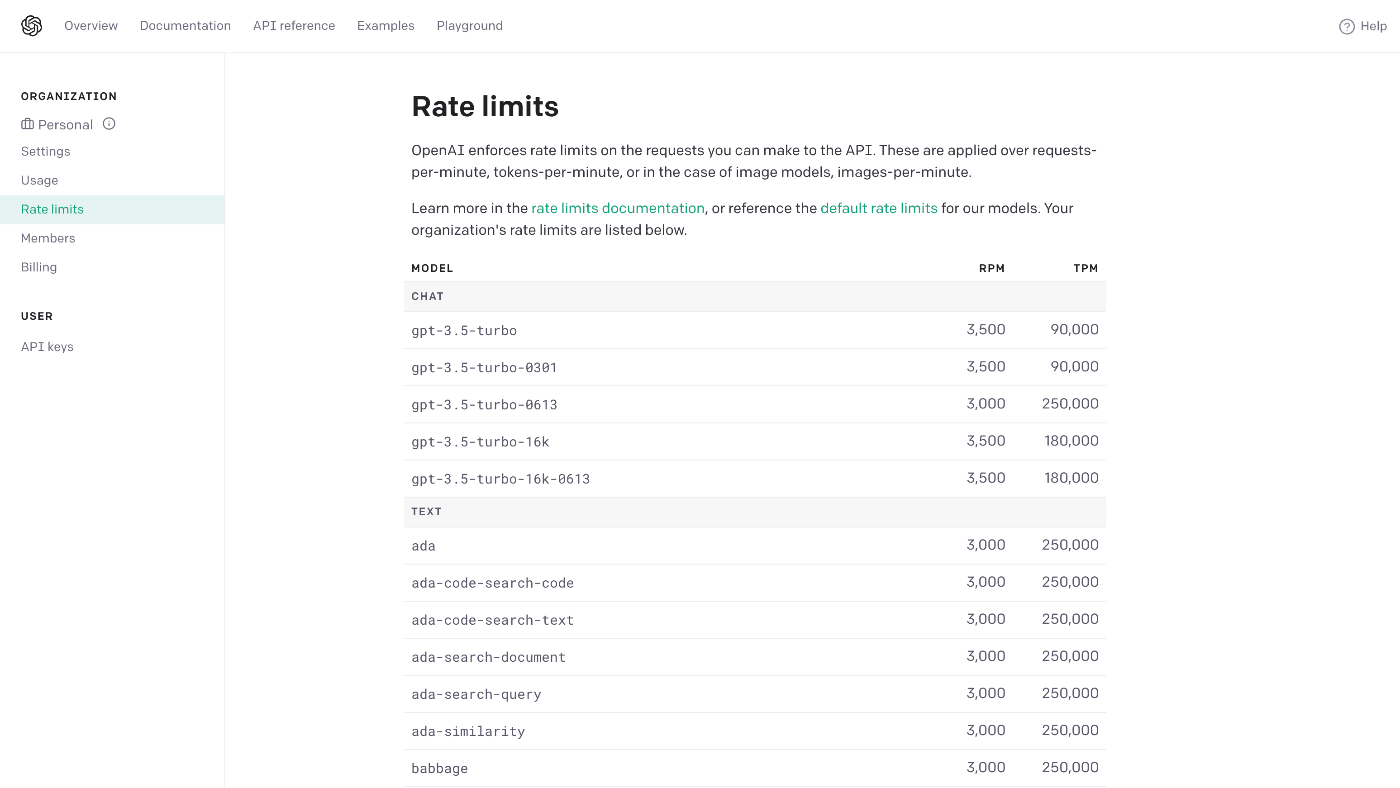The width and height of the screenshot is (1400, 788).
Task: Select Personal organization in sidebar
Action: tap(65, 124)
